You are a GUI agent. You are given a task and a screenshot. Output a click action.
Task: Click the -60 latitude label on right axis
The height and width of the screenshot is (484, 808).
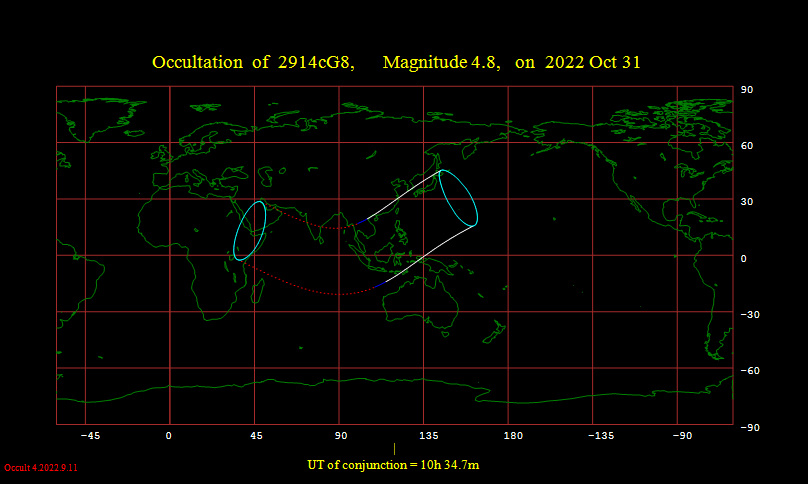pyautogui.click(x=747, y=371)
